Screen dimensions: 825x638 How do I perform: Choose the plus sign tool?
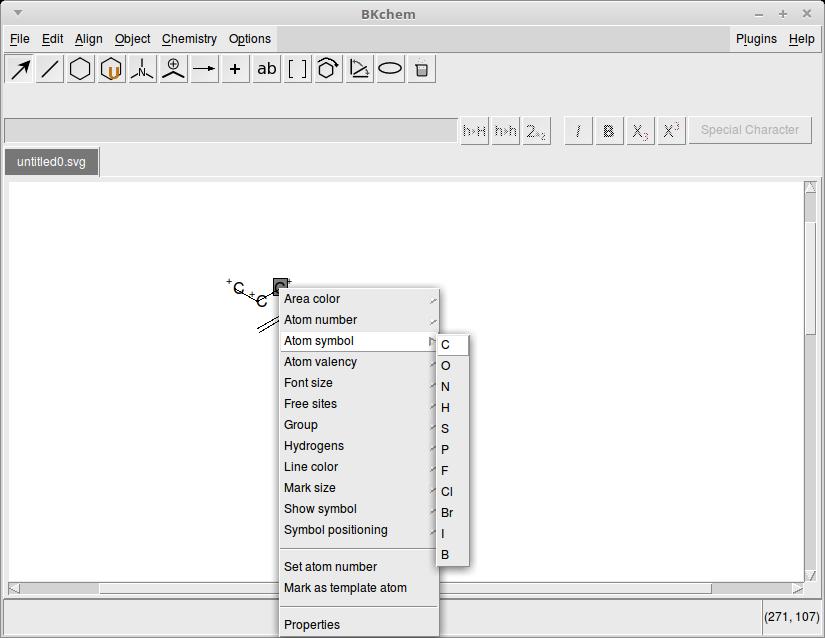tap(236, 69)
